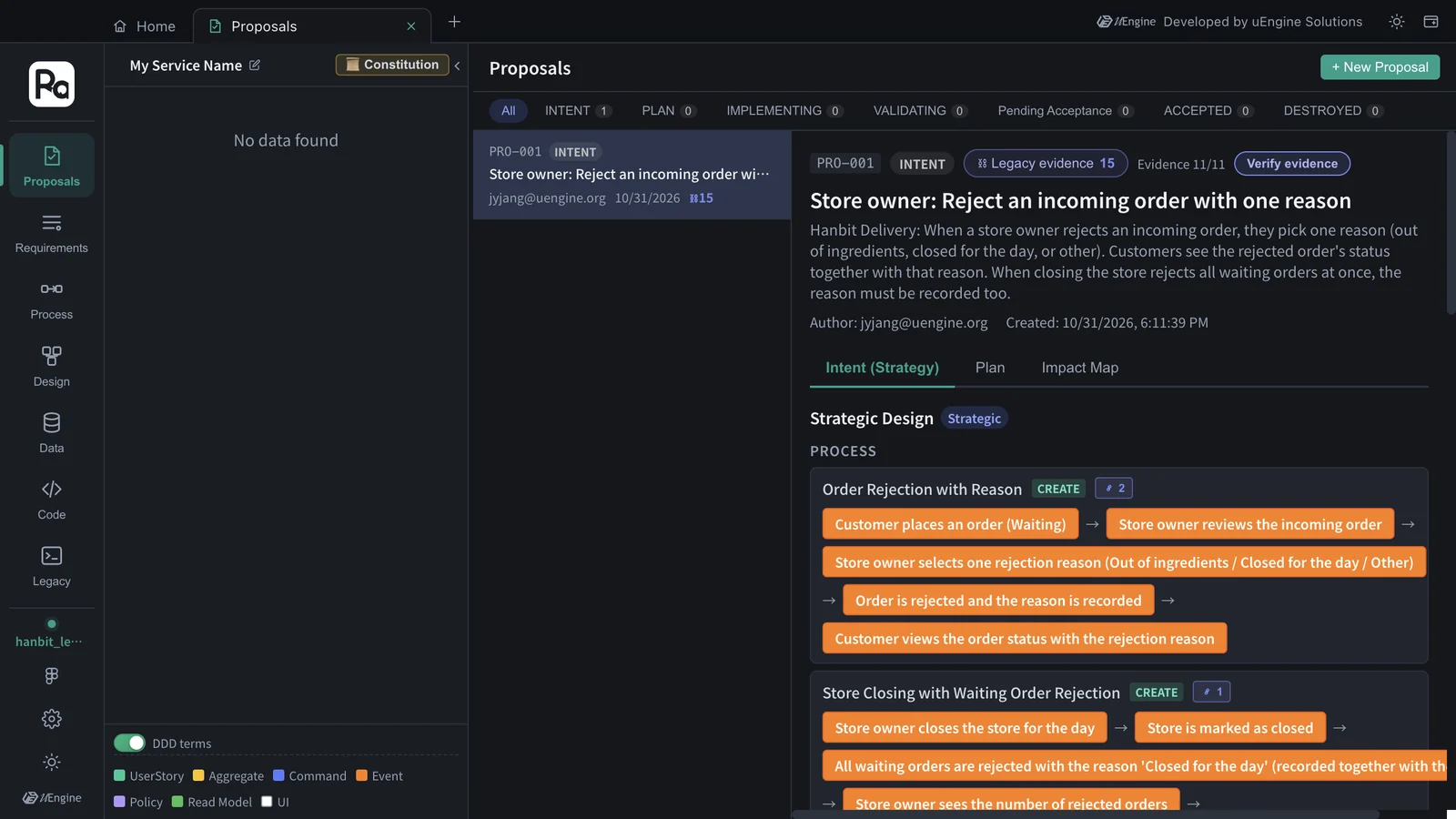Edit My Service Name pencil icon
The height and width of the screenshot is (819, 1456).
[x=255, y=66]
